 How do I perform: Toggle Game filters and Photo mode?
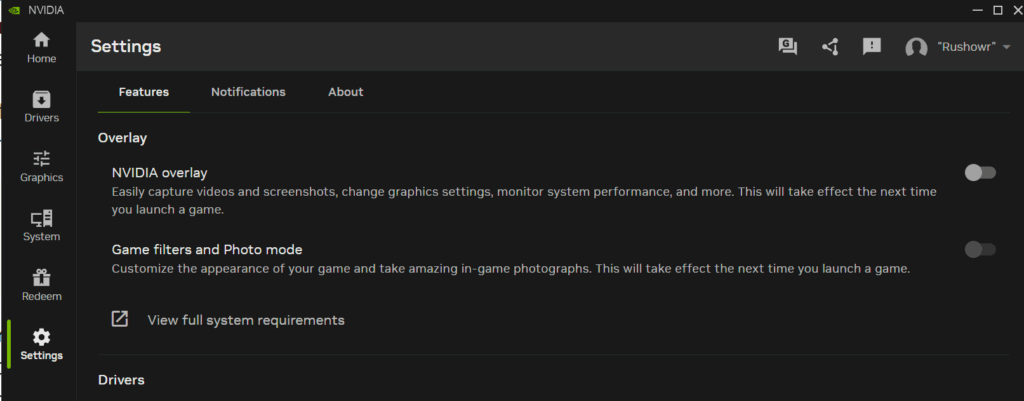pos(980,249)
